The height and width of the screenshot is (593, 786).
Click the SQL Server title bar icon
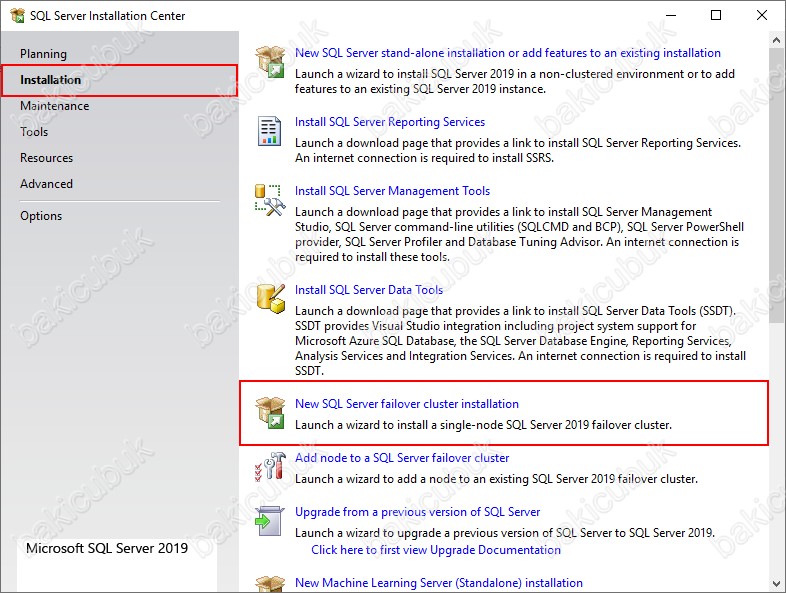18,16
